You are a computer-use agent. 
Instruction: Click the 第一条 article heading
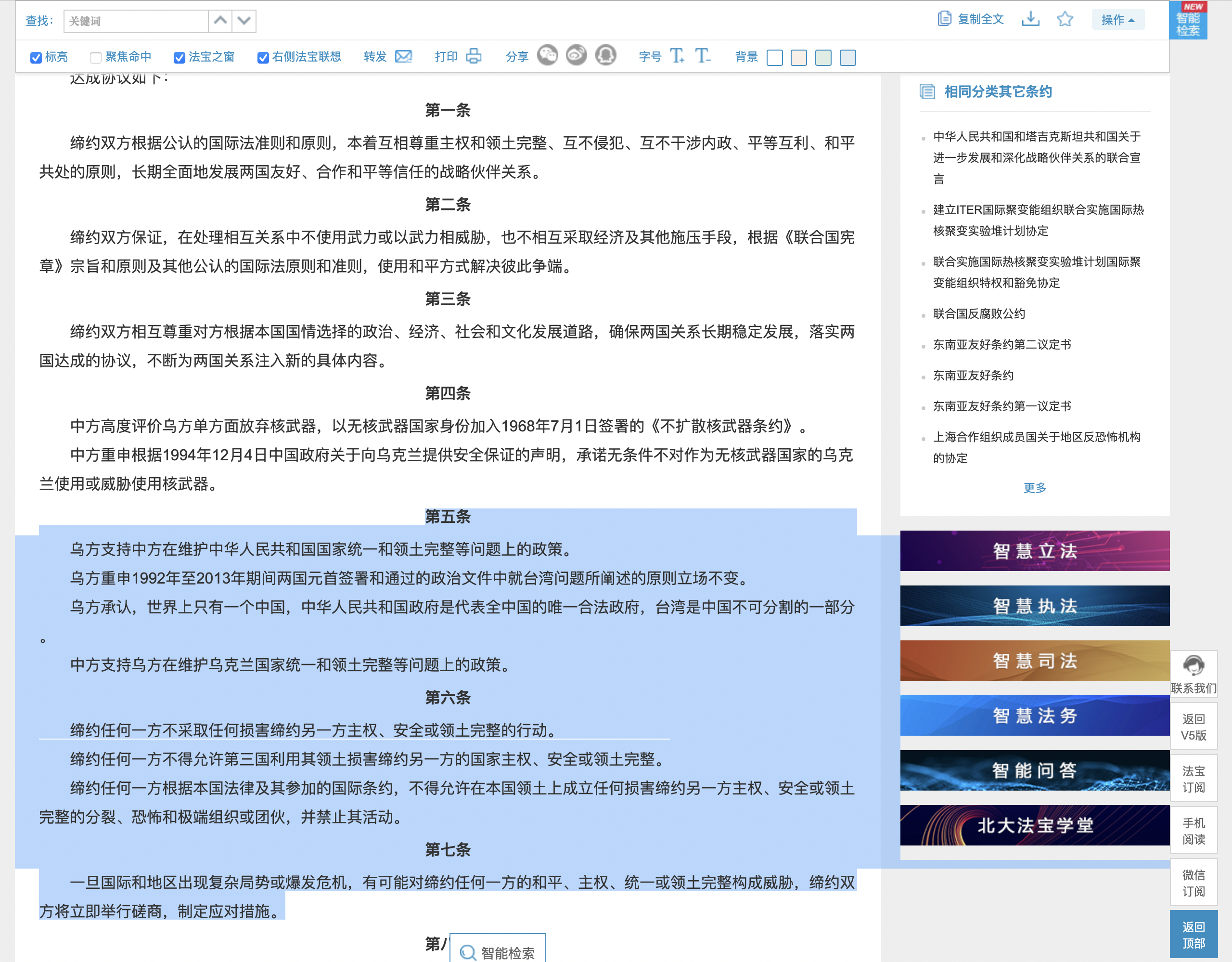tap(448, 110)
